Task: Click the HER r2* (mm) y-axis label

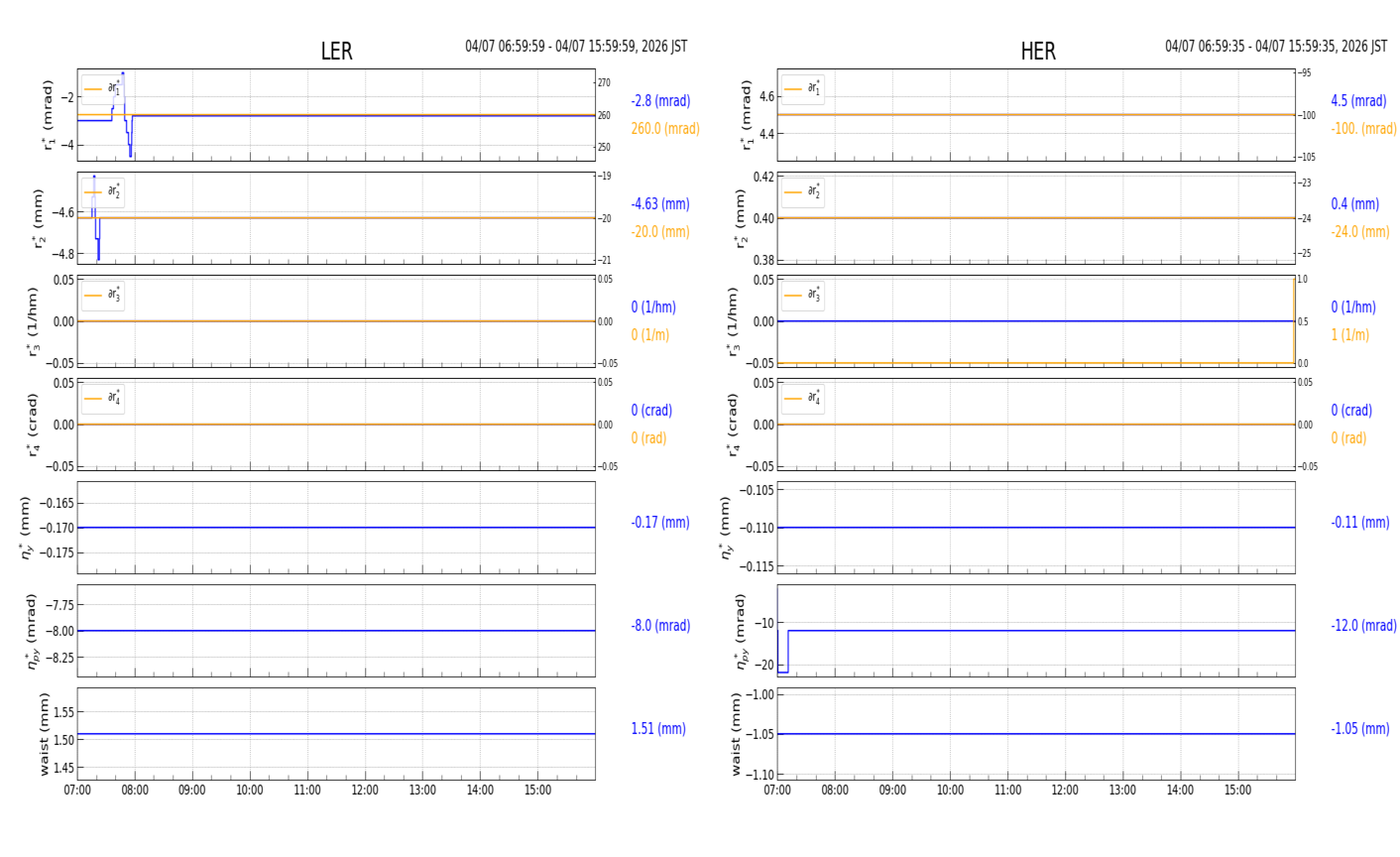Action: point(740,218)
